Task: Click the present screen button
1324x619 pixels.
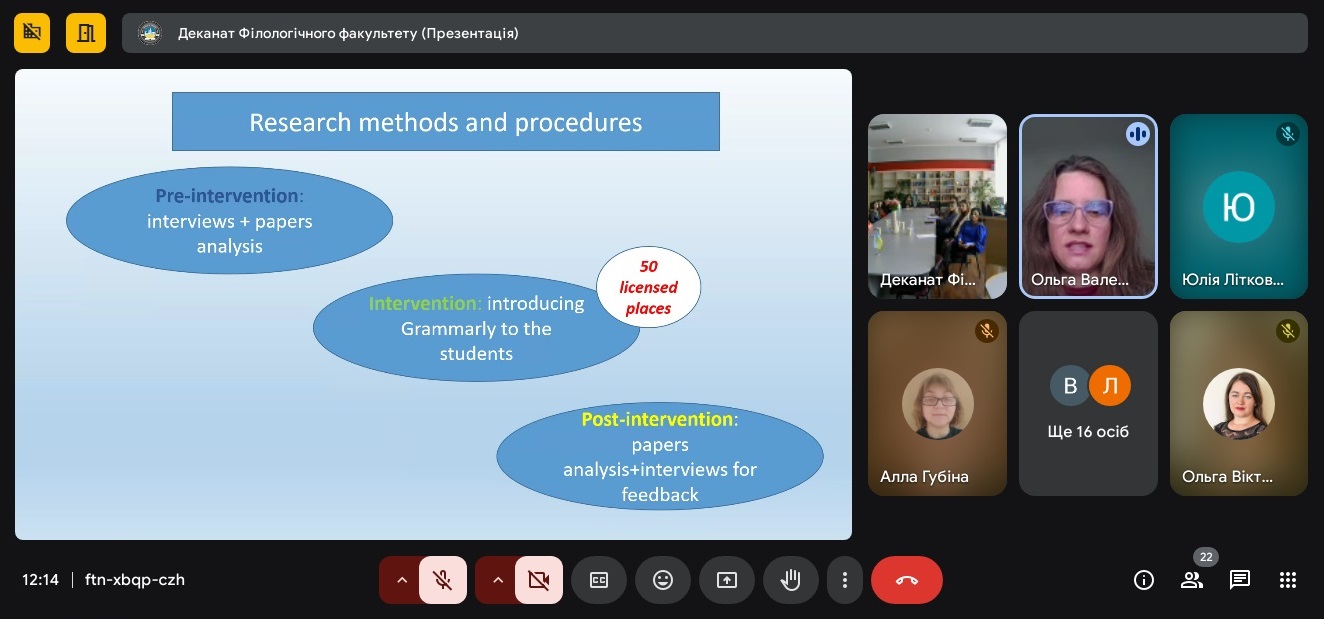Action: point(727,580)
